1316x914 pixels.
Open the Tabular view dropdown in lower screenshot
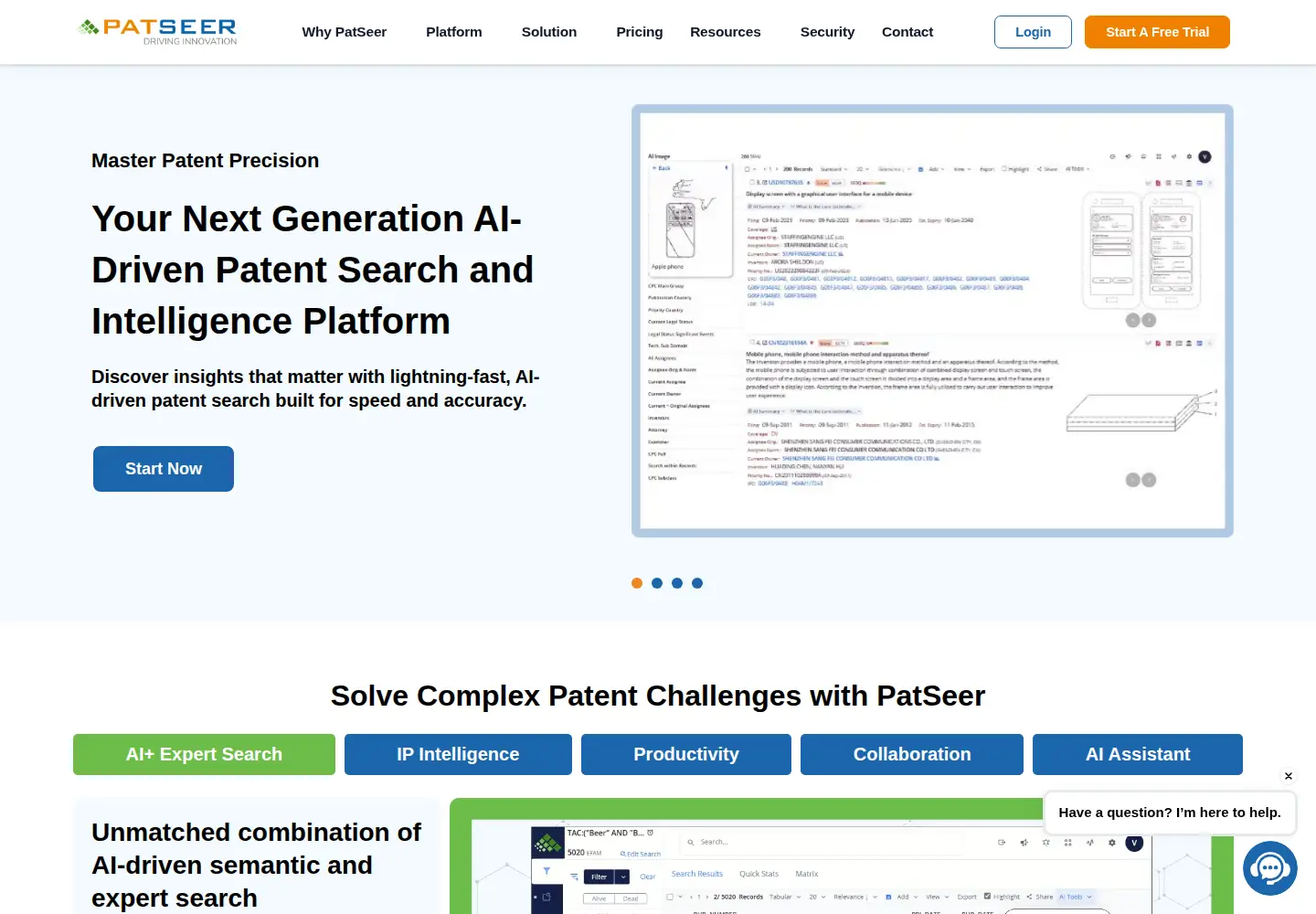785,897
